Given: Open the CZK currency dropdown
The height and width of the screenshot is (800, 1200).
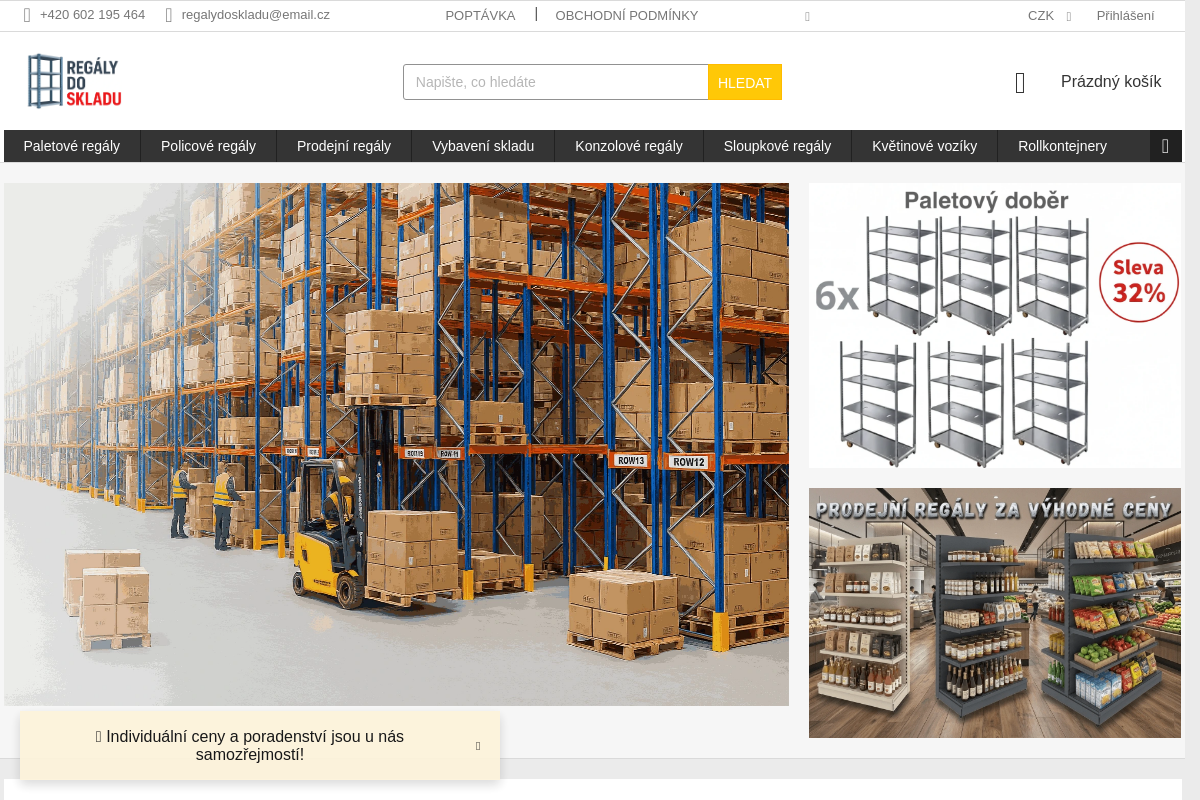Looking at the screenshot, I should click(x=1049, y=16).
